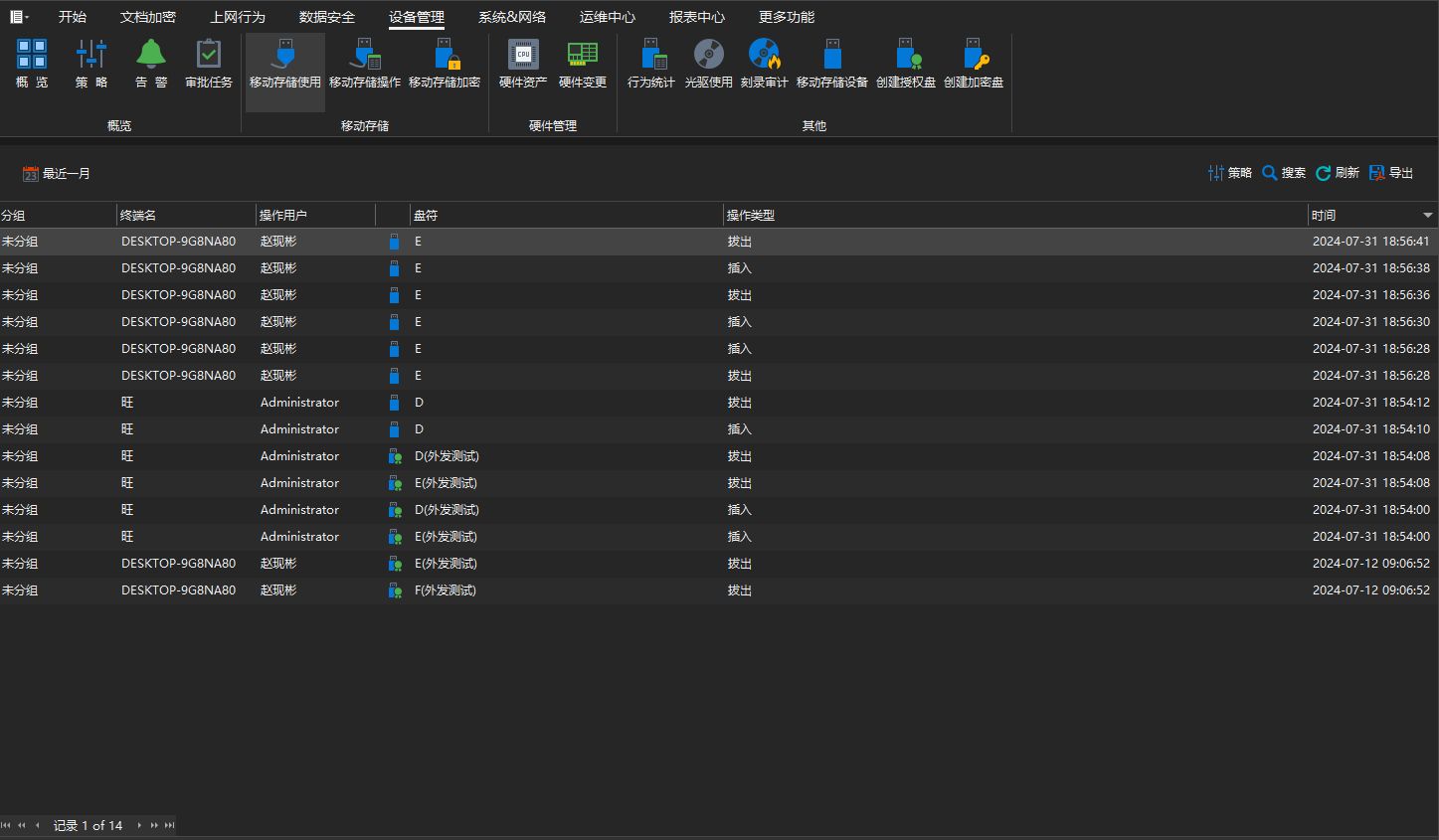This screenshot has height=840, width=1439.
Task: Open the 审批任务 clipboard icon
Action: tap(209, 53)
